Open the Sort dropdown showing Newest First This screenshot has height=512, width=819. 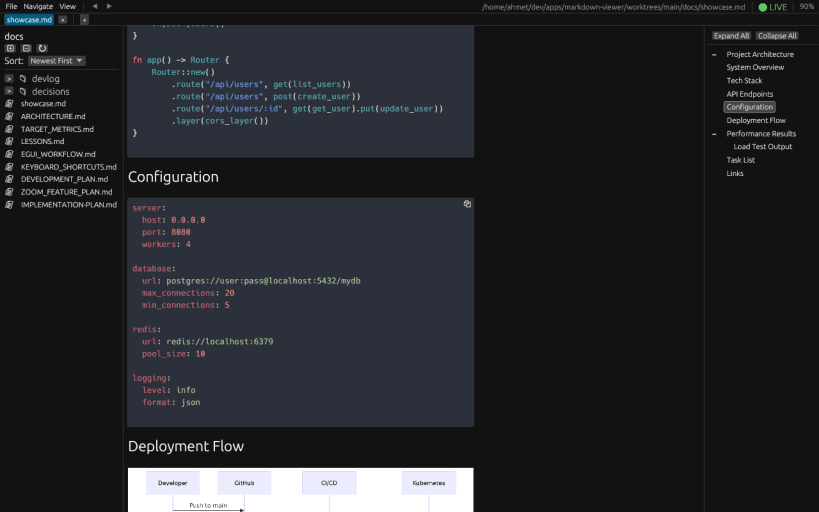(x=56, y=61)
